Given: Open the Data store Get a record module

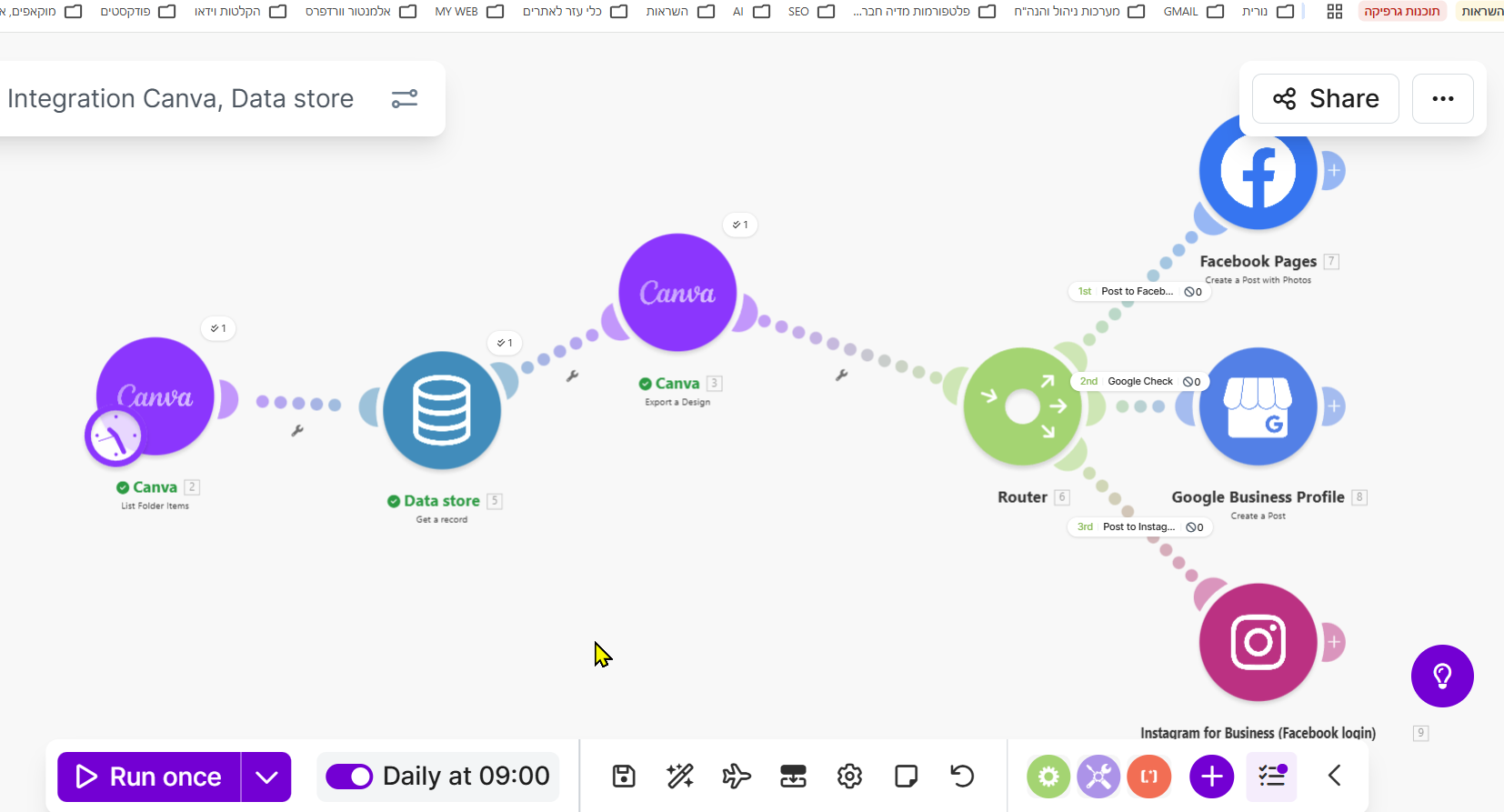Looking at the screenshot, I should 442,410.
